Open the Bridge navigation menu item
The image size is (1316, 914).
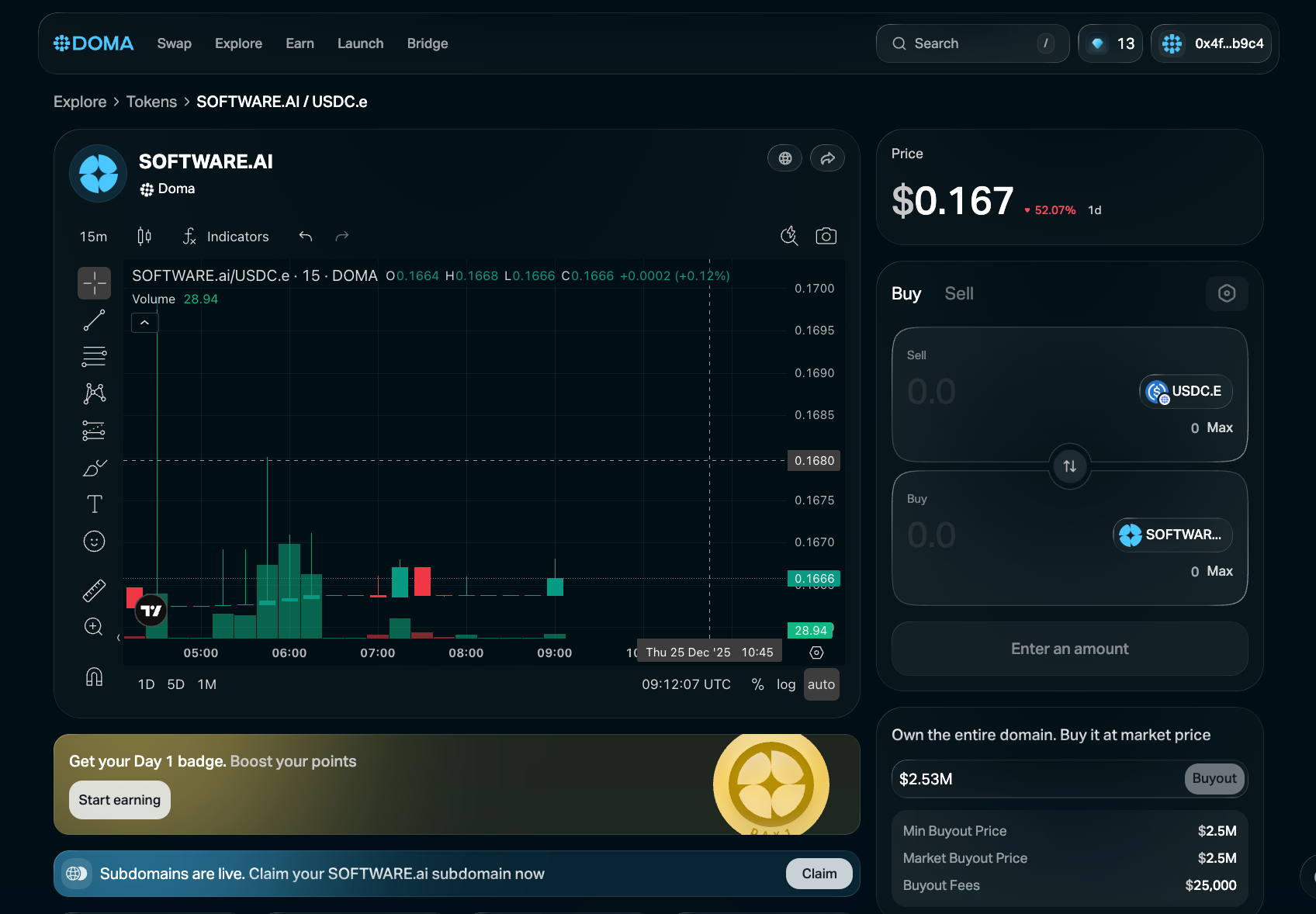coord(427,43)
